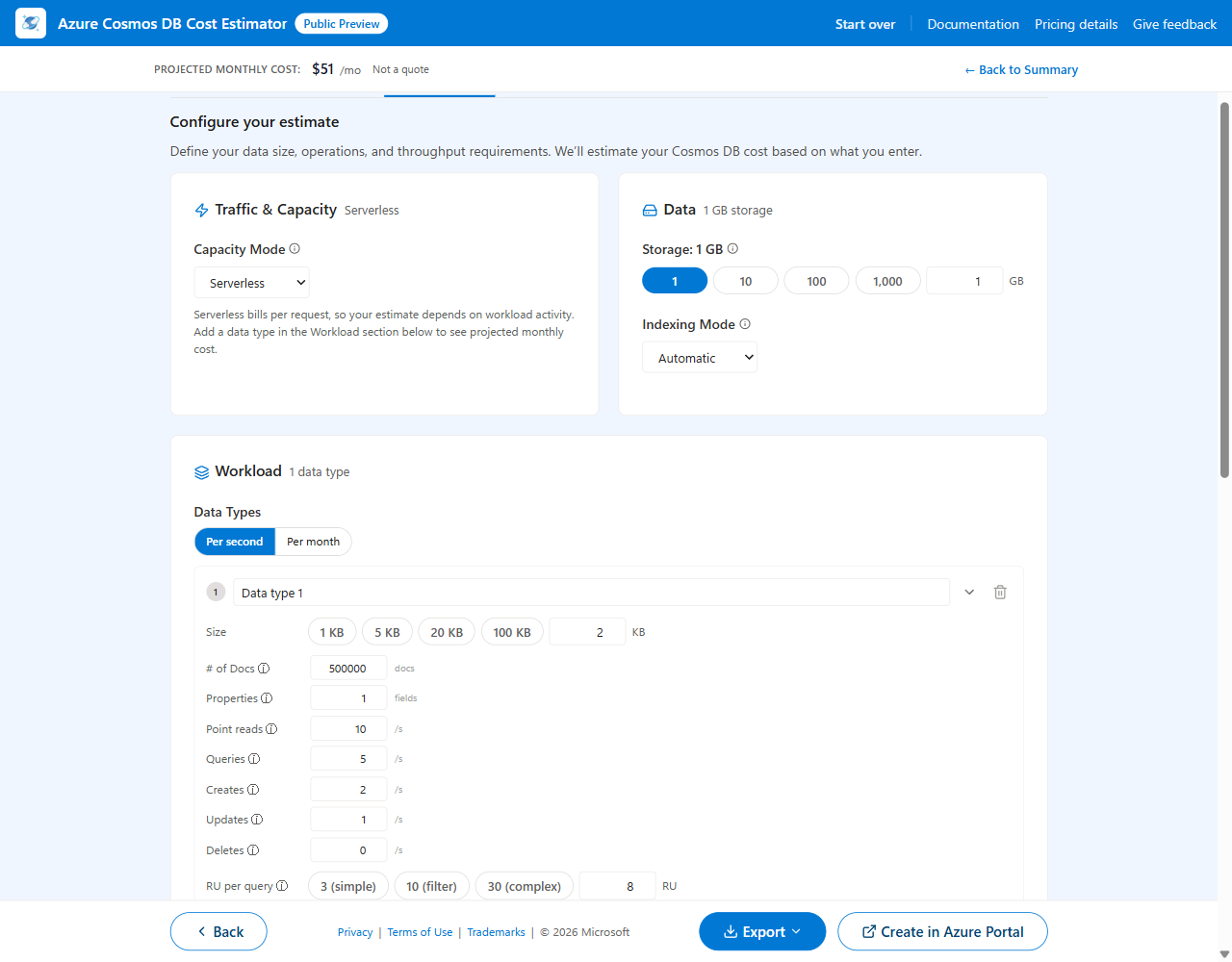Choose 1 KB document size

pyautogui.click(x=332, y=632)
